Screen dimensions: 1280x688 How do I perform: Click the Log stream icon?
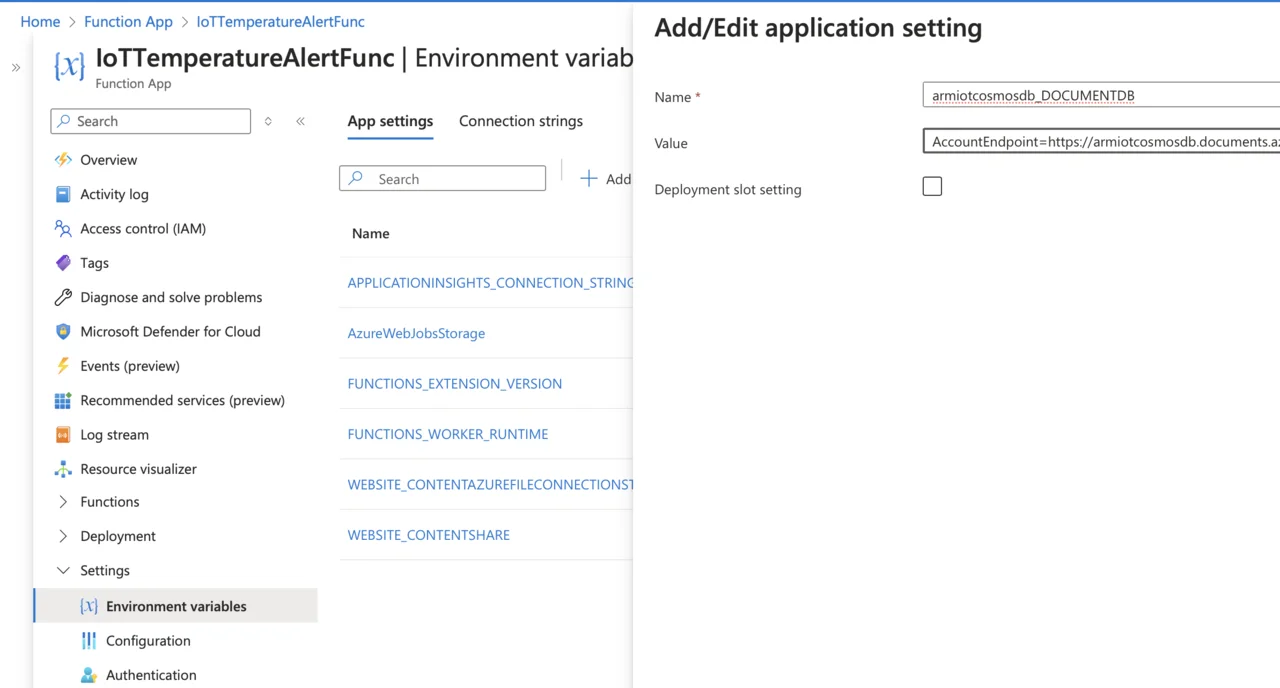pos(63,435)
